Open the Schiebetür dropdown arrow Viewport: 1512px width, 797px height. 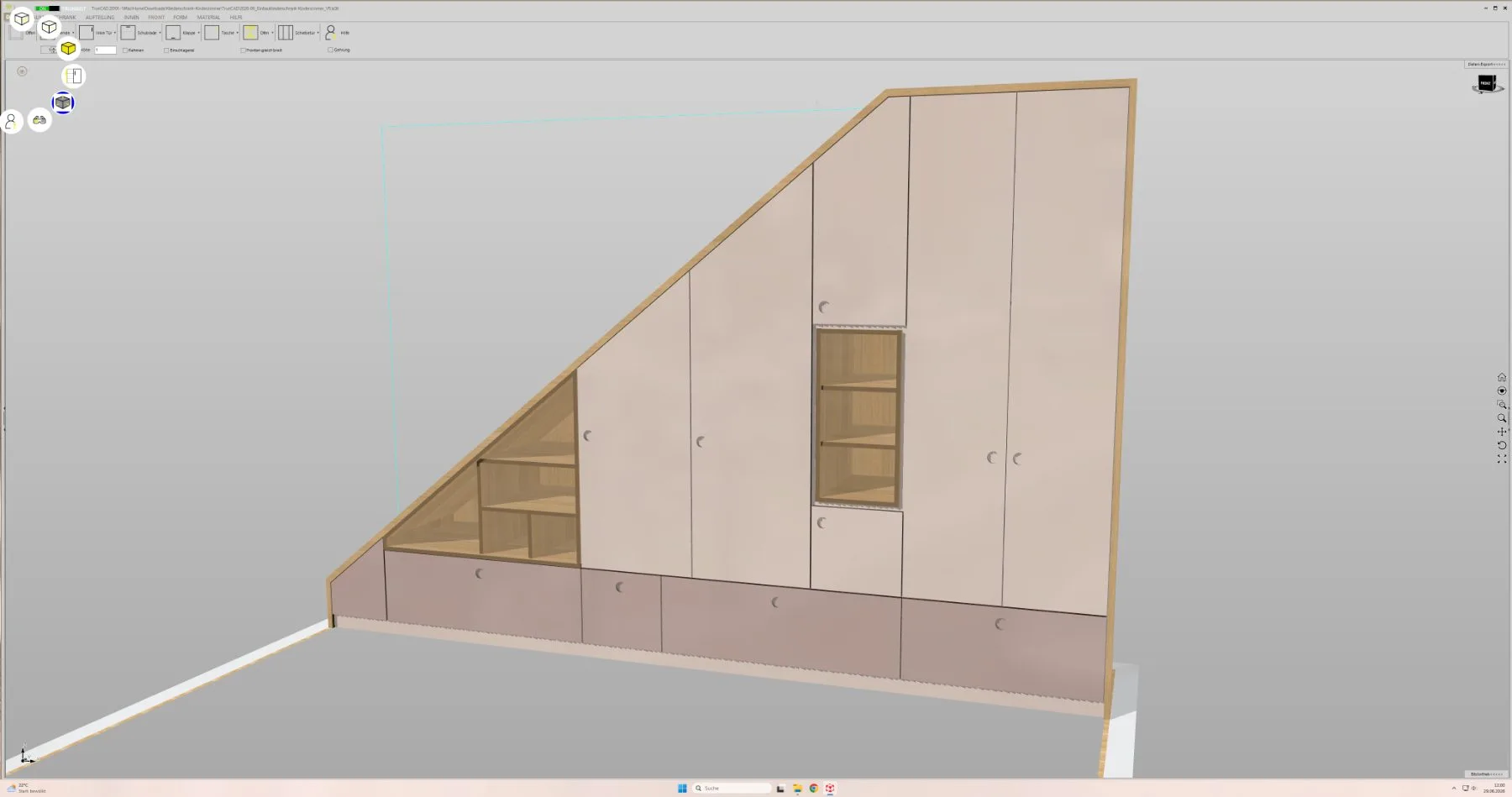click(318, 33)
